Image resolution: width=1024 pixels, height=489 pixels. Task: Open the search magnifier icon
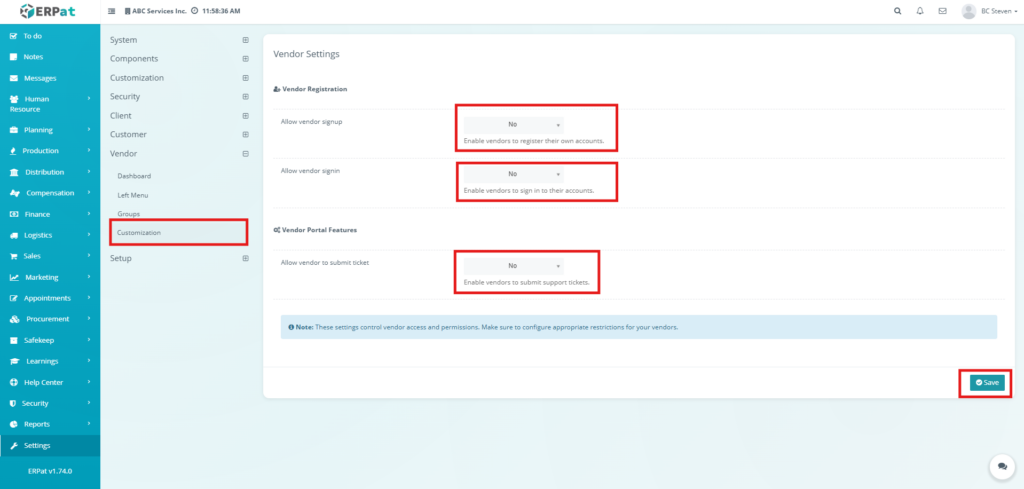(897, 11)
